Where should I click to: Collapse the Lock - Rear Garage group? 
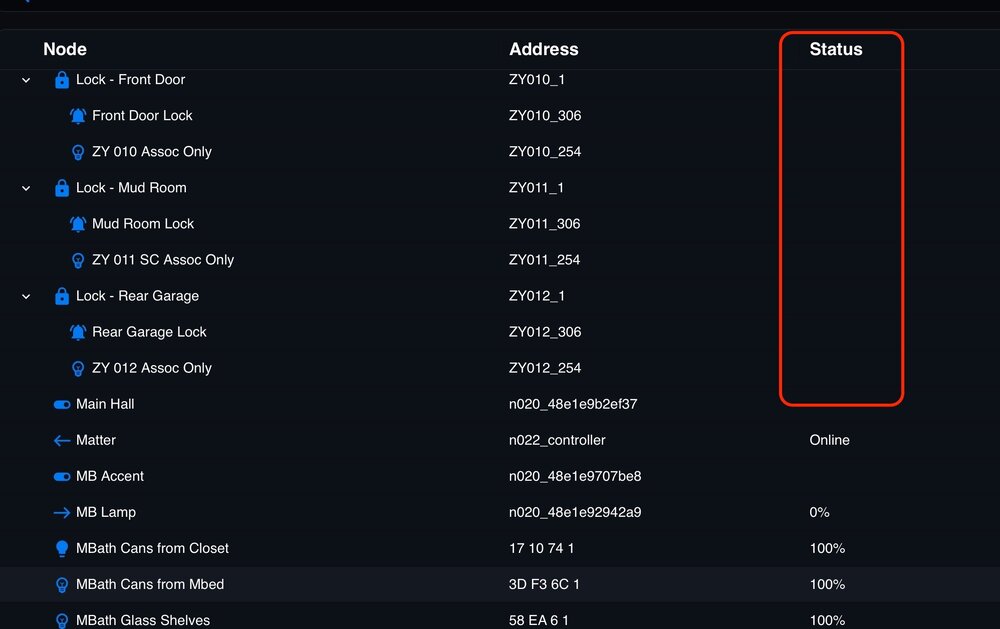coord(25,296)
